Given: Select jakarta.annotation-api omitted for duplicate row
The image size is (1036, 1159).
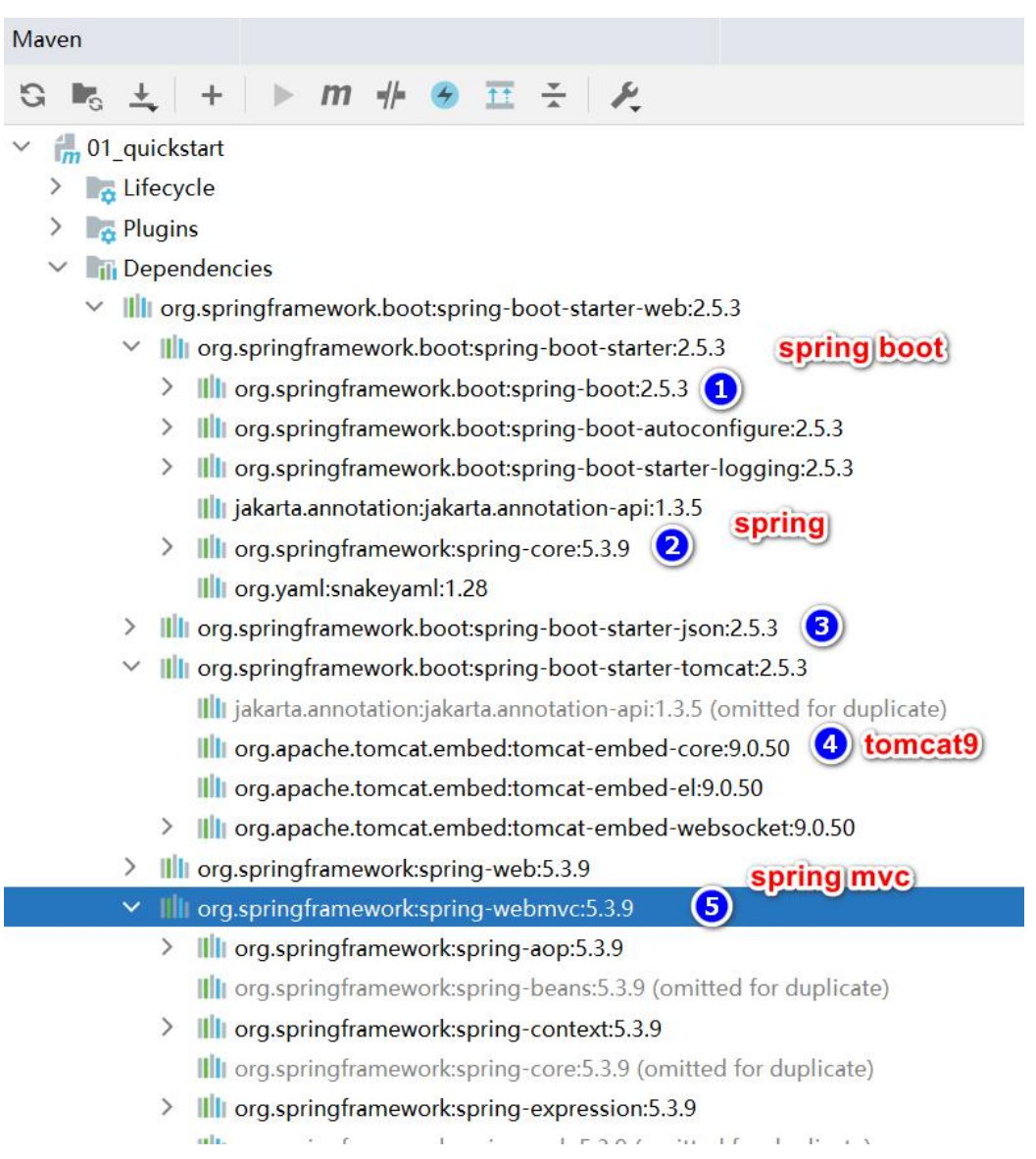Looking at the screenshot, I should 590,709.
